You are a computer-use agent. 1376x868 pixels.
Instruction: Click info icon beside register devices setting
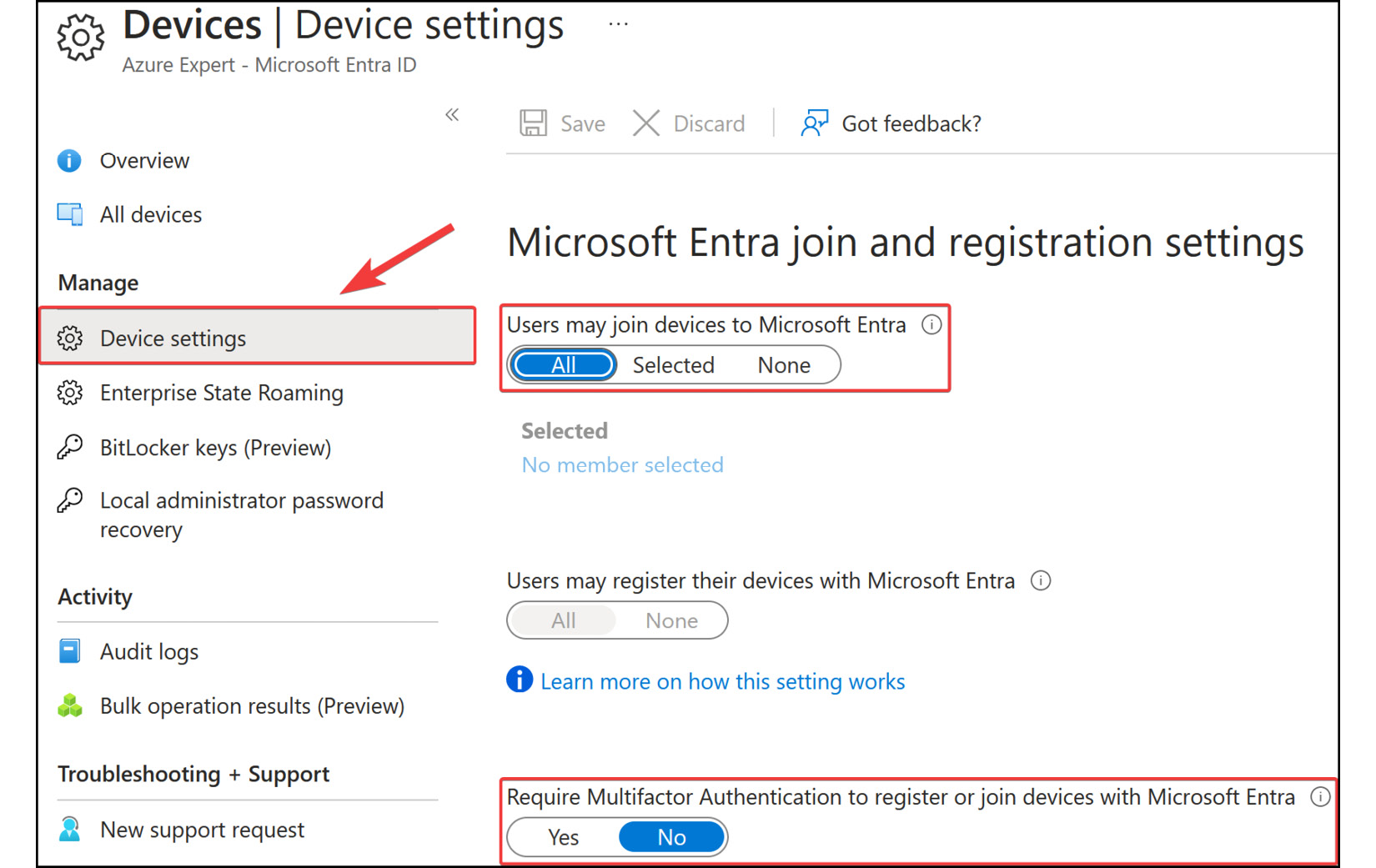[1041, 580]
